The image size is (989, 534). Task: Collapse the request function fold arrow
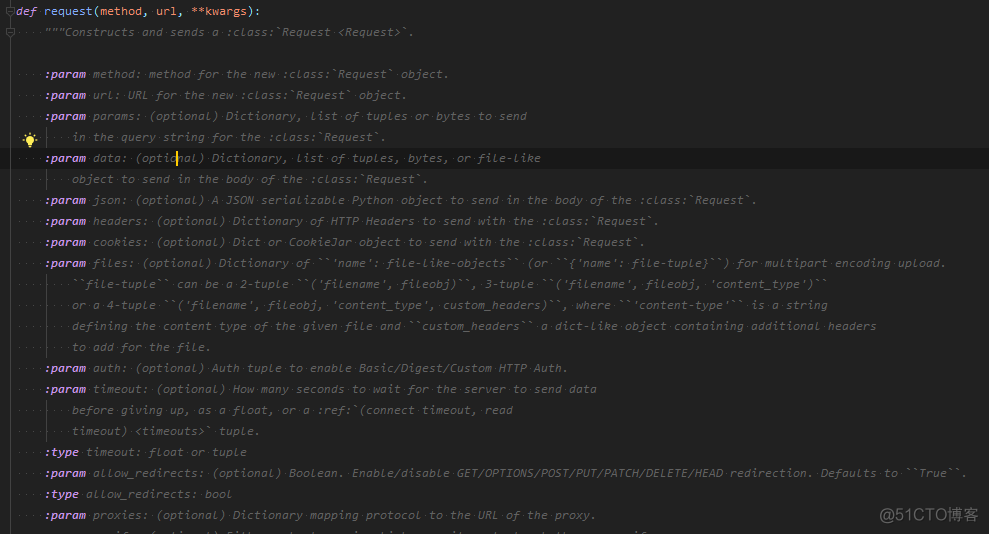point(10,11)
